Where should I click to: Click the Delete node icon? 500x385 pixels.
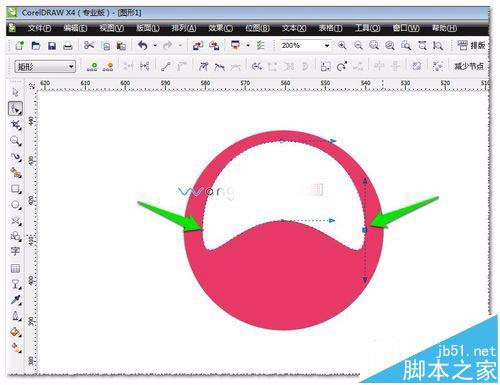[x=108, y=67]
